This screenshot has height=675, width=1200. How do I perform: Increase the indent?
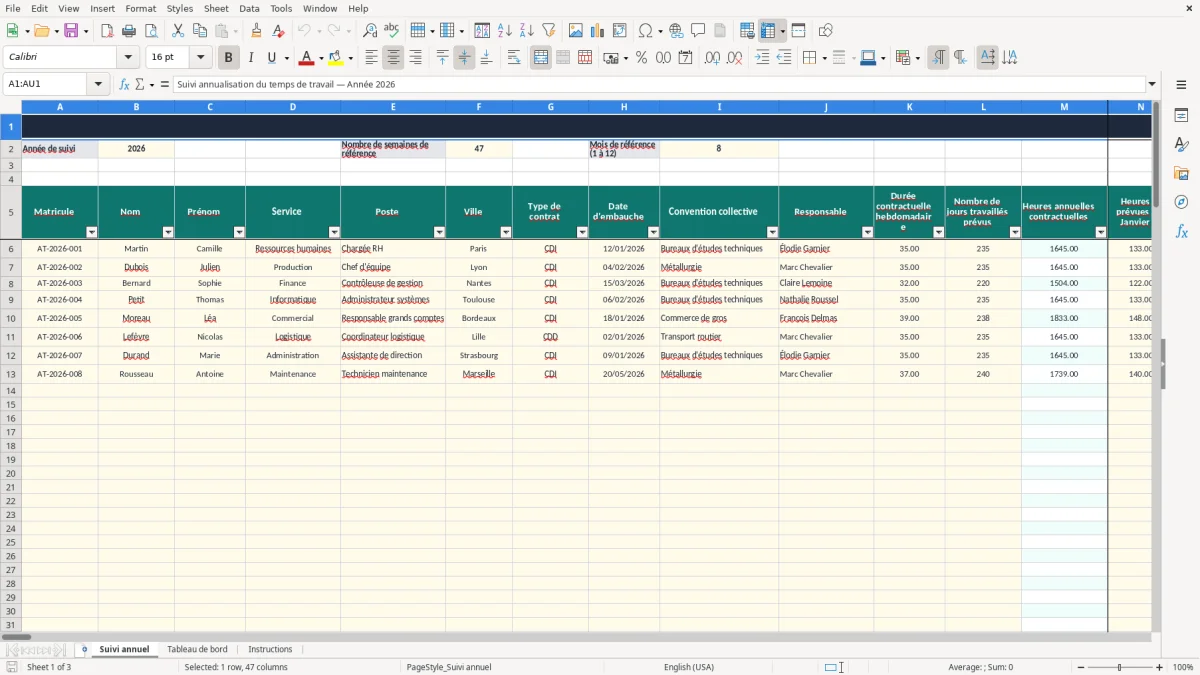coord(762,58)
